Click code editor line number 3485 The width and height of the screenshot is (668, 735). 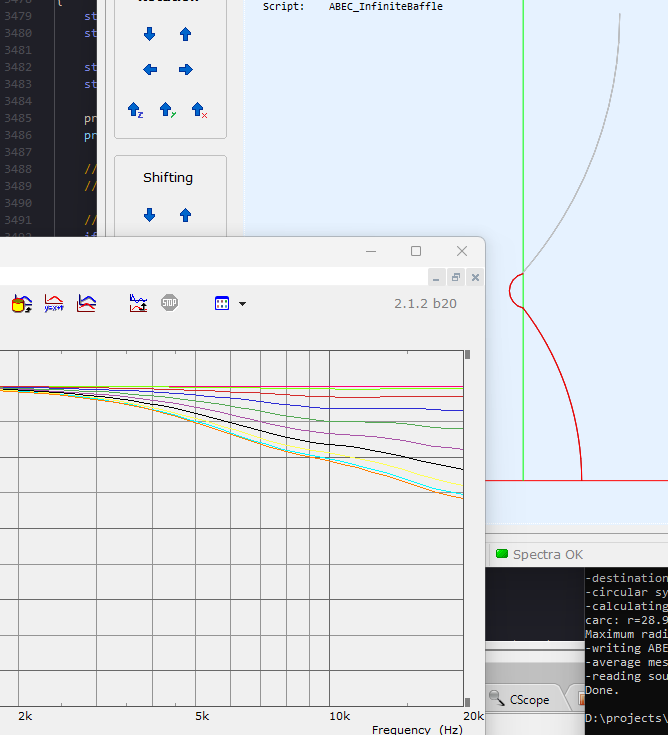tap(18, 118)
